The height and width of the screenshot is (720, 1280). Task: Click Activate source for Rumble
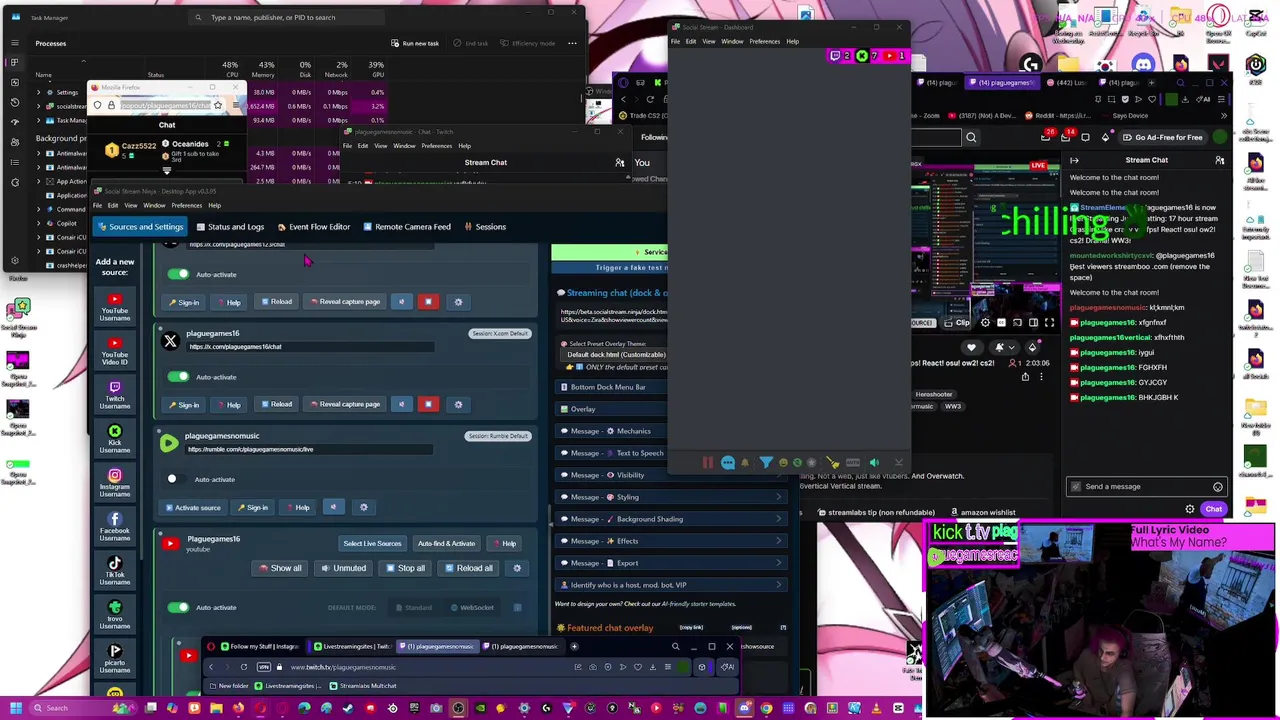192,507
